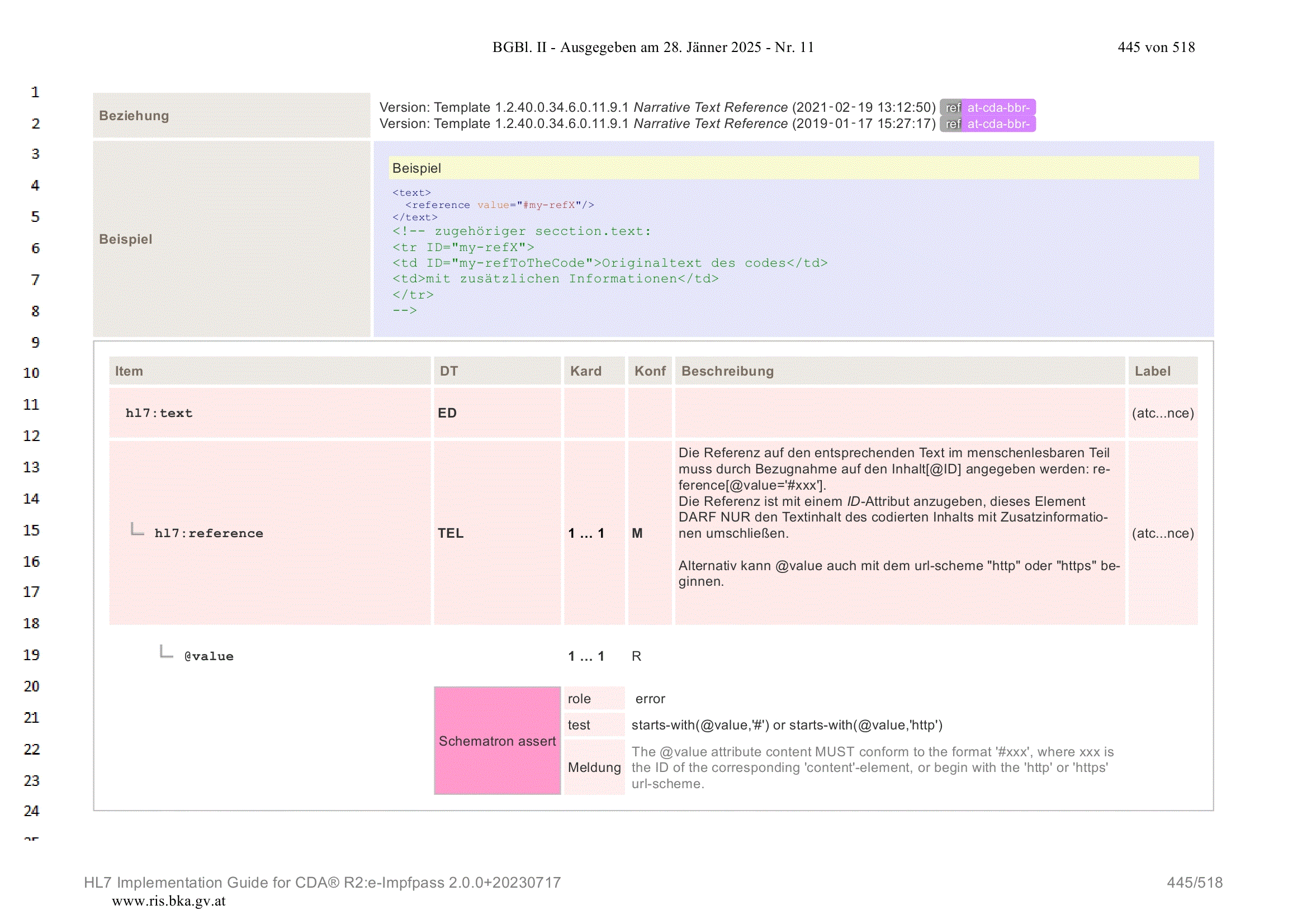
Task: Click the 'mit zusätzlichen Informationen' td line
Action: 556,279
